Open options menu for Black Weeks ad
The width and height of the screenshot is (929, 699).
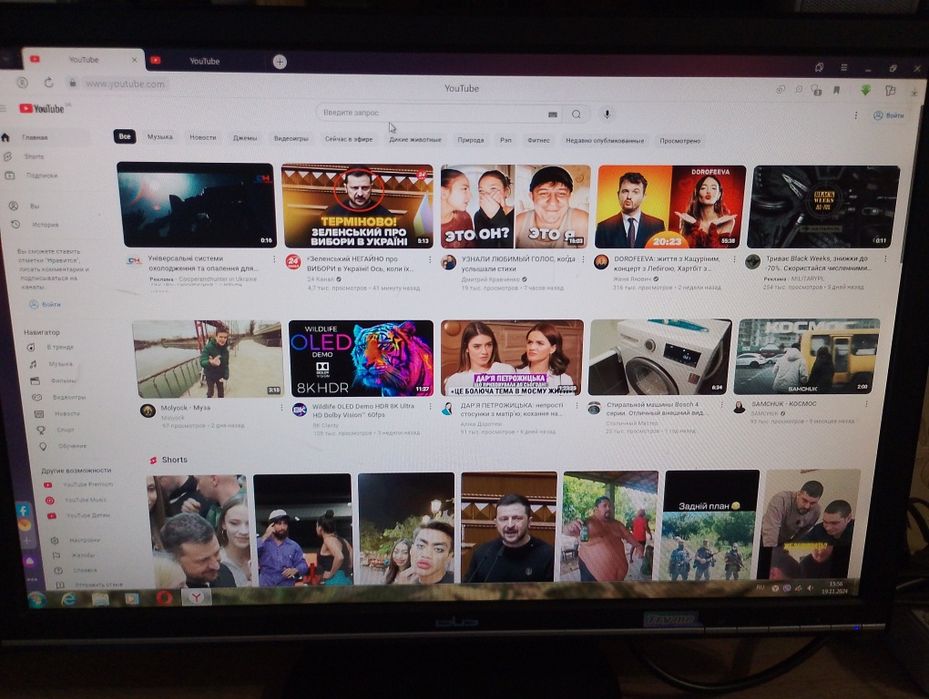click(885, 259)
